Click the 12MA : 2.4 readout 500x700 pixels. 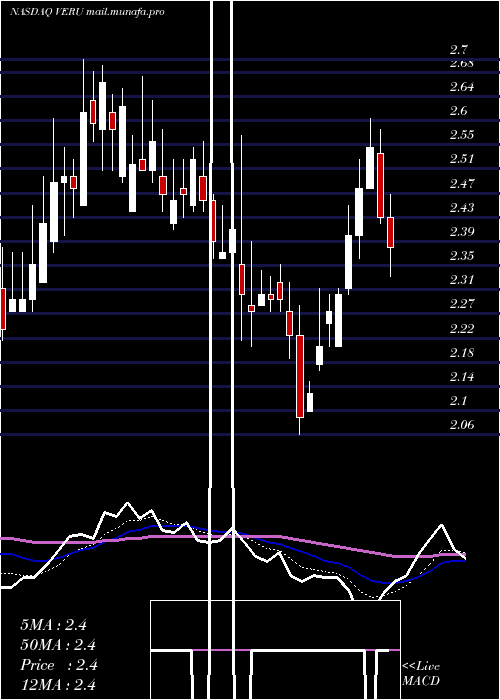pos(58,685)
